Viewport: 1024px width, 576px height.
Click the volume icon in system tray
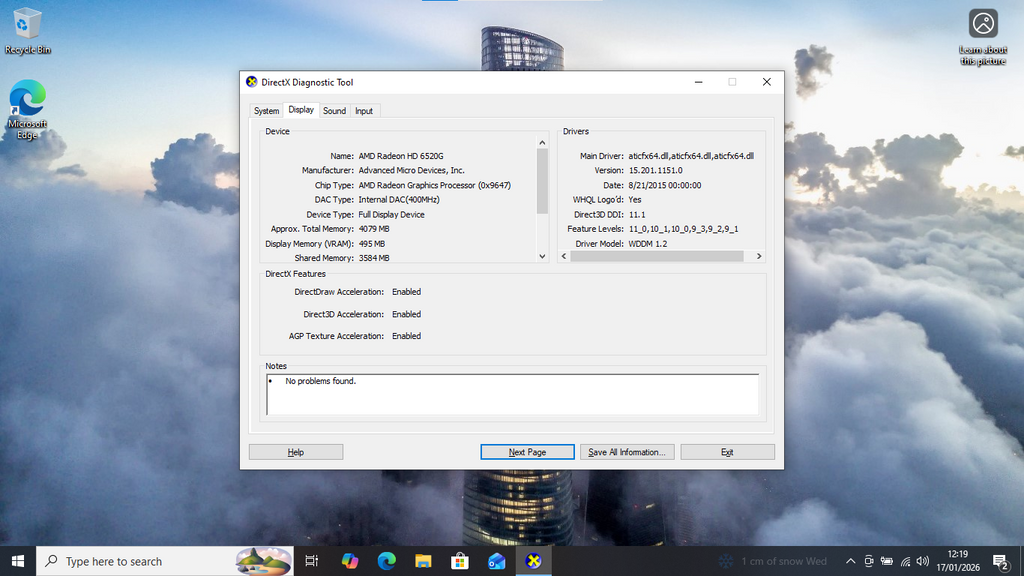(x=923, y=561)
